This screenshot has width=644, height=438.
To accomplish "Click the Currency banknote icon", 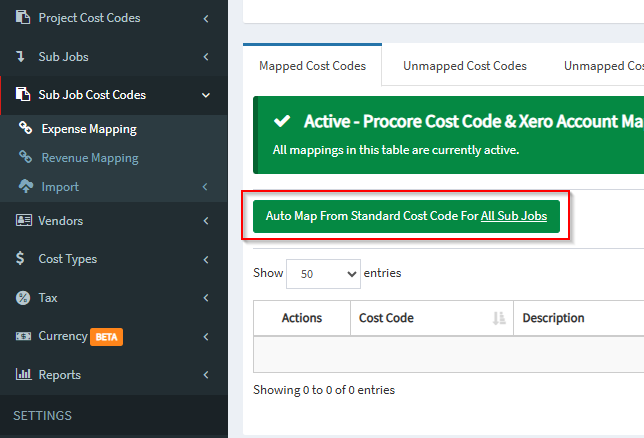I will pyautogui.click(x=23, y=336).
